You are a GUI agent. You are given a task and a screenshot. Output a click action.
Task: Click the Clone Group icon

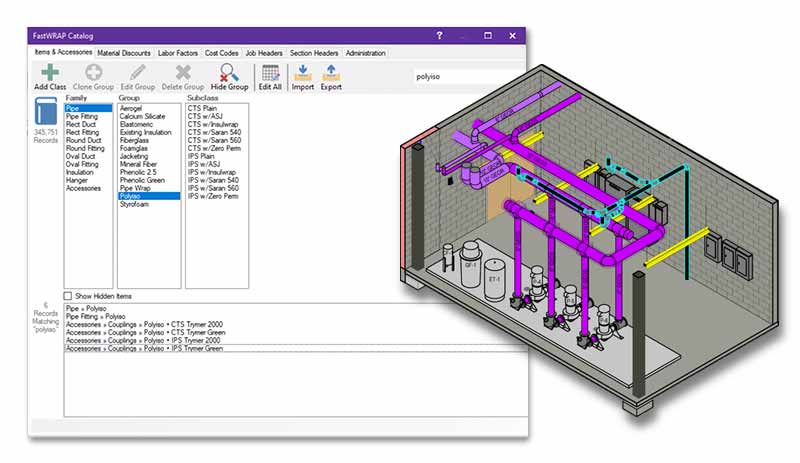coord(93,72)
